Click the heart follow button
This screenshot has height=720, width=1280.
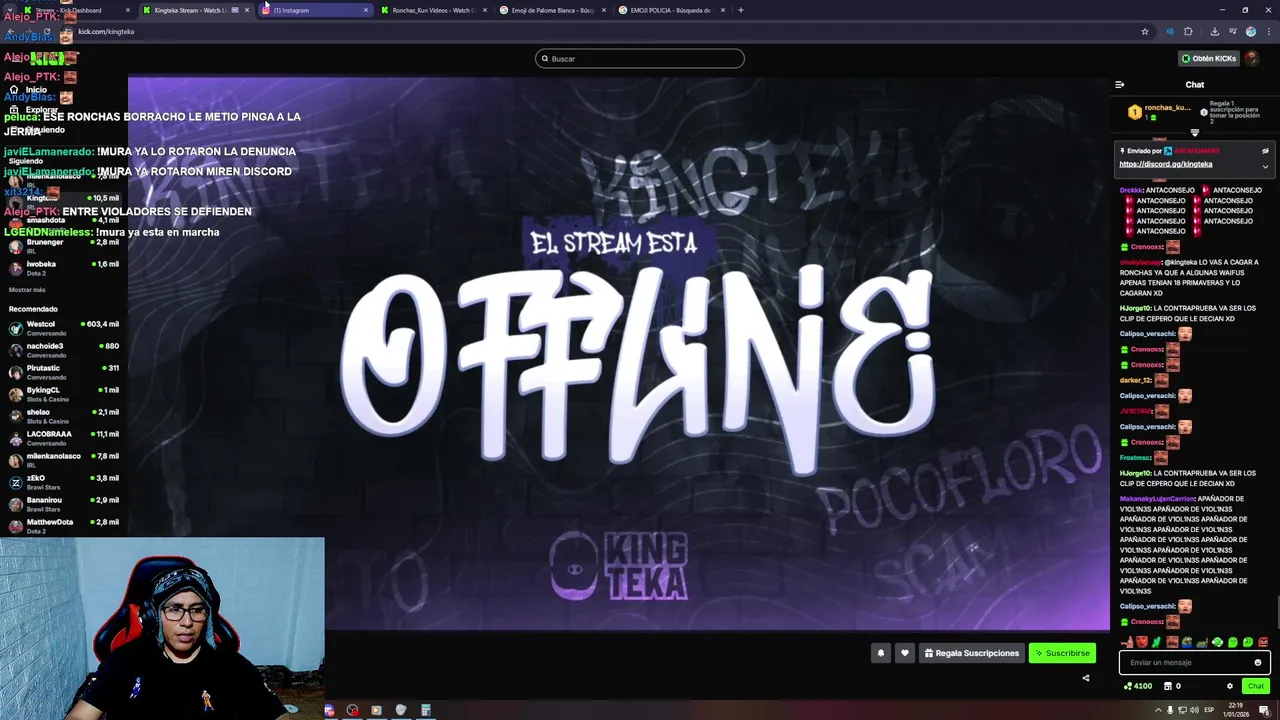[905, 653]
